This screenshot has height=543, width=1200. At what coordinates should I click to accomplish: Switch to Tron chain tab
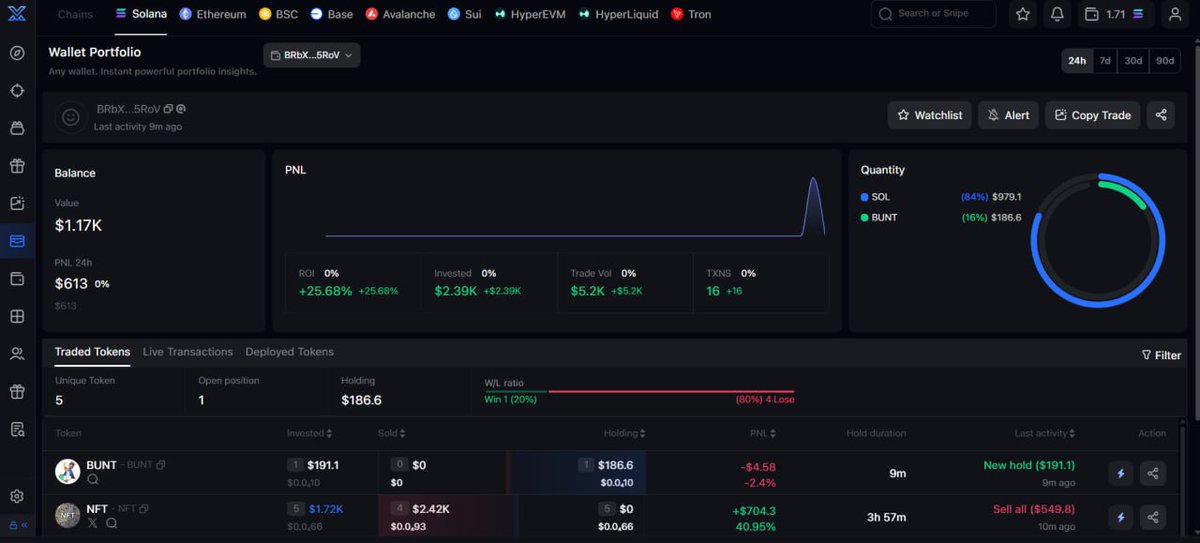[691, 14]
